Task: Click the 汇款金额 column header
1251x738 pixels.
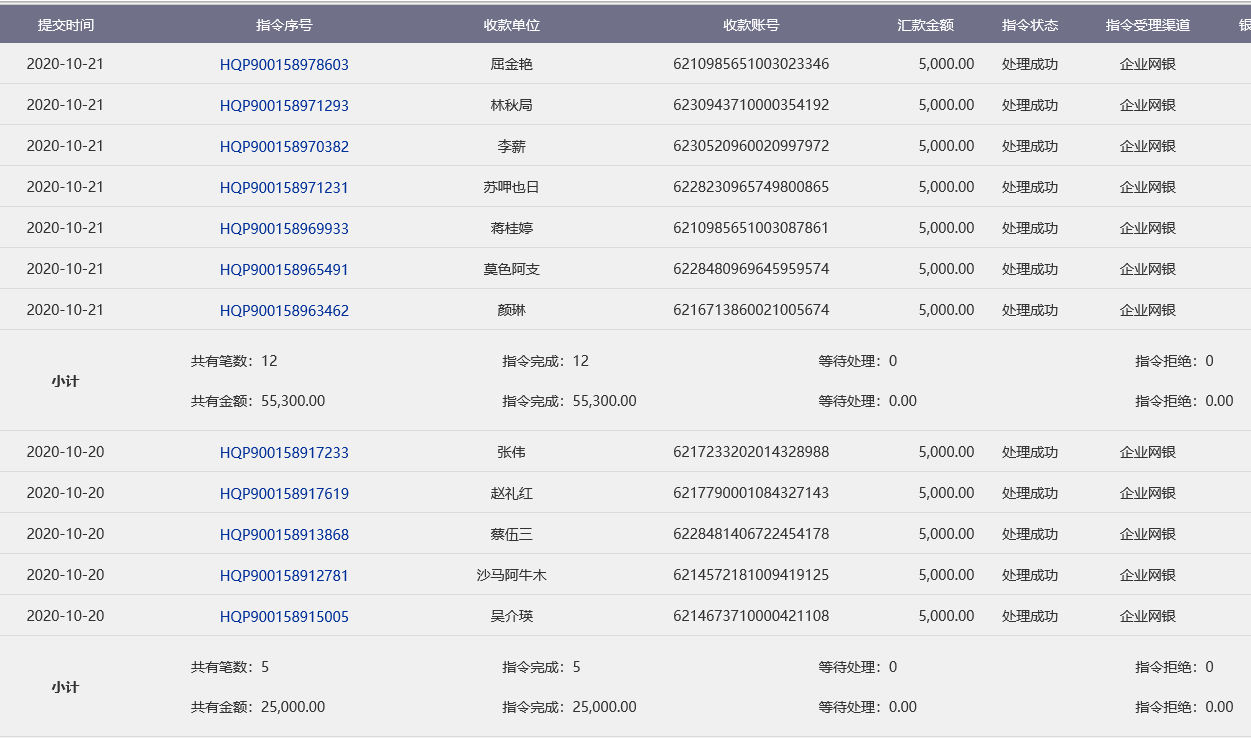Action: (925, 25)
